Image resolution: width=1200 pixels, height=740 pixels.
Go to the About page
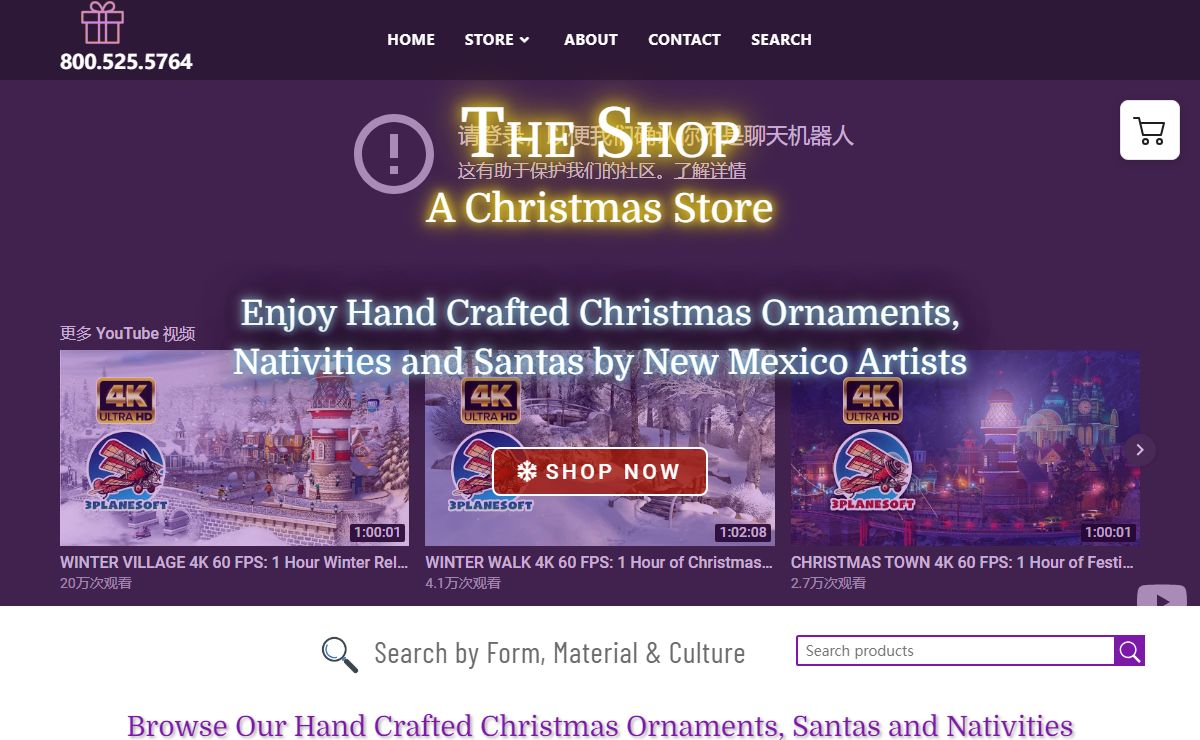[x=591, y=40]
